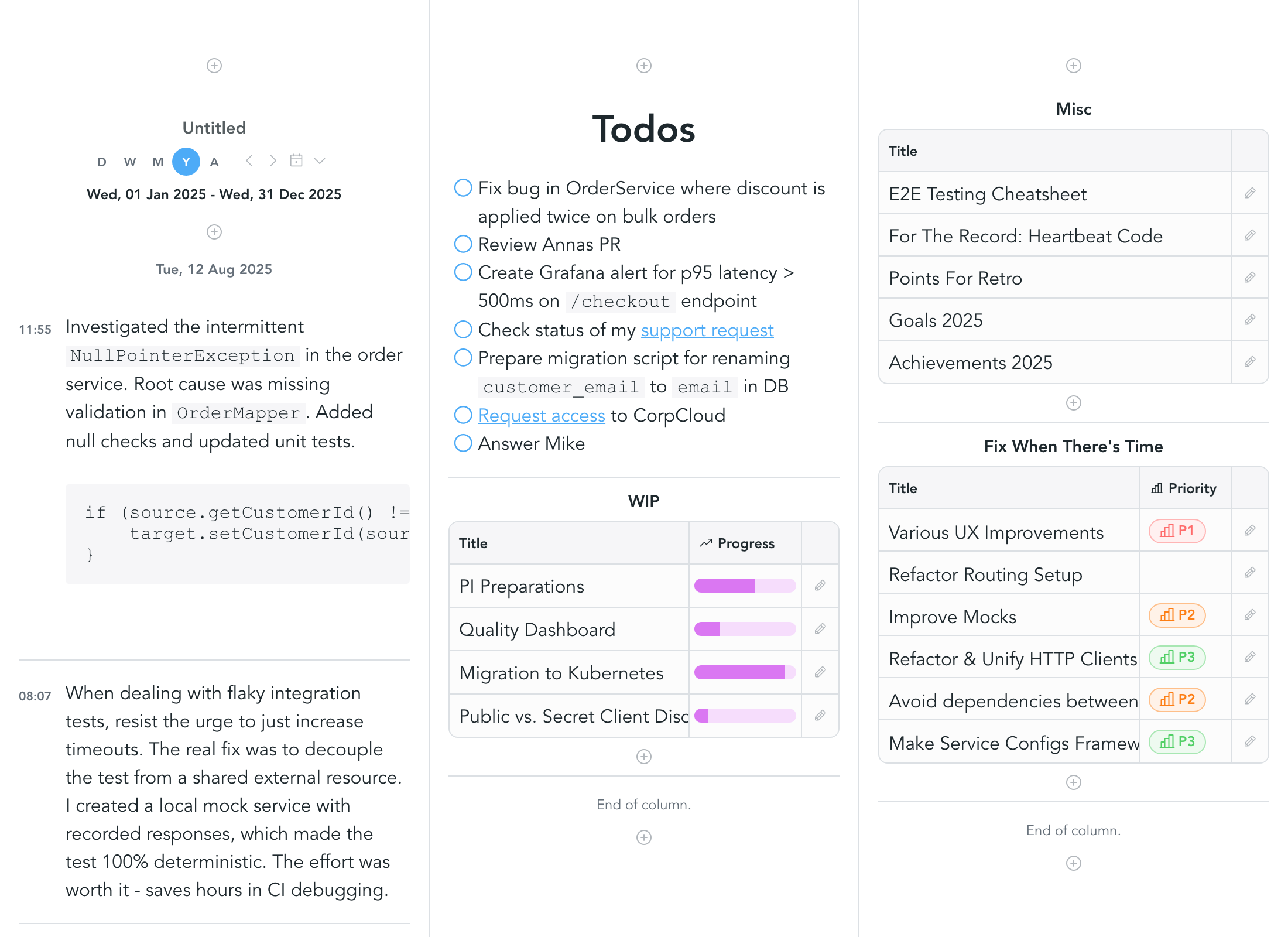Navigate forward using the right arrow icon
The height and width of the screenshot is (937, 1288).
272,161
